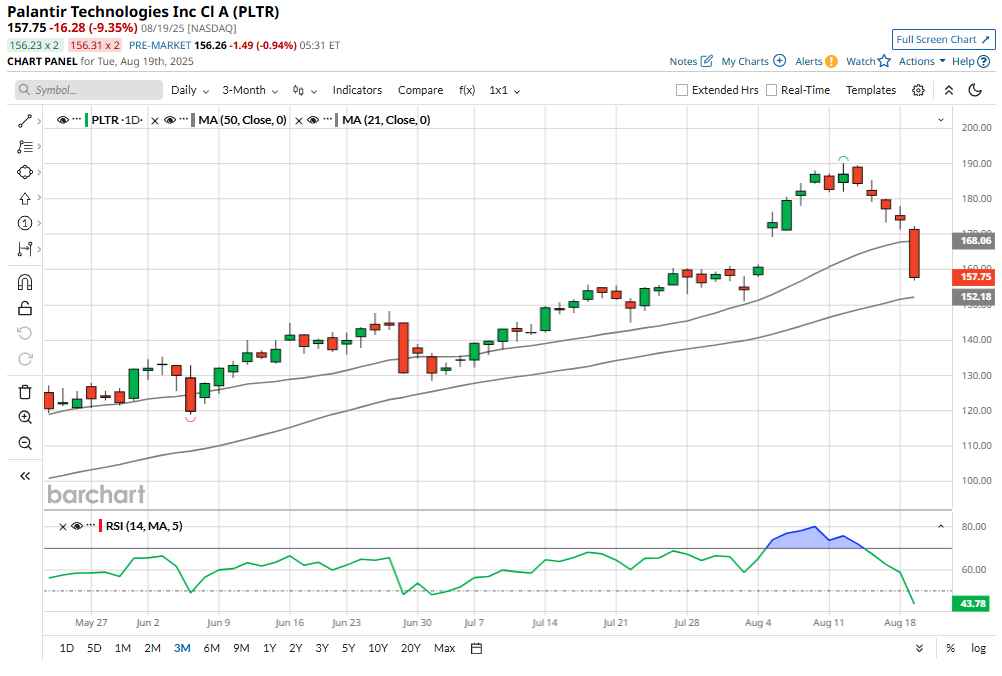Enable Real-Time checkbox
Image resolution: width=1002 pixels, height=676 pixels.
point(771,90)
